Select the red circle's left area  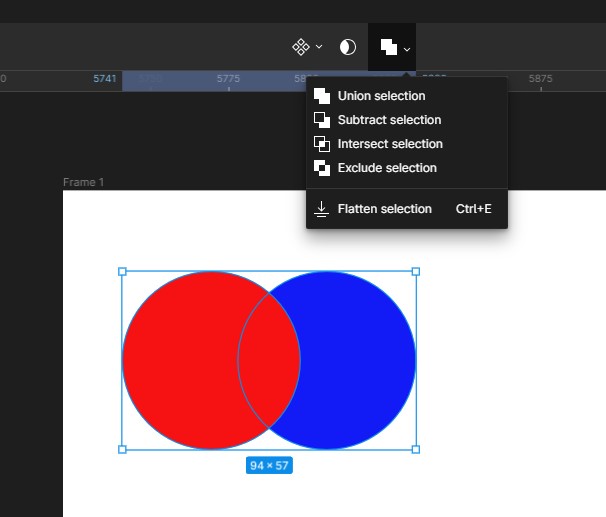(x=175, y=360)
